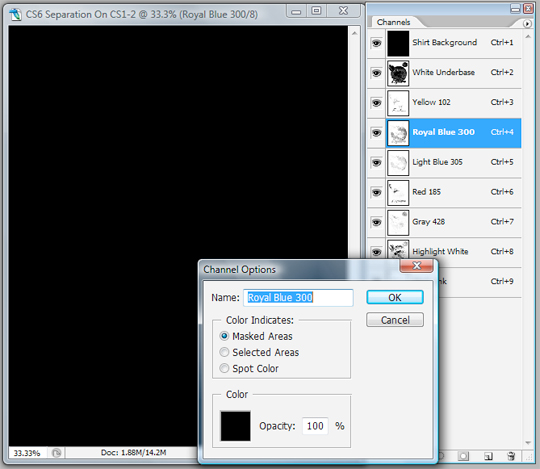Select channel name Red 185
The height and width of the screenshot is (469, 540).
pyautogui.click(x=426, y=192)
